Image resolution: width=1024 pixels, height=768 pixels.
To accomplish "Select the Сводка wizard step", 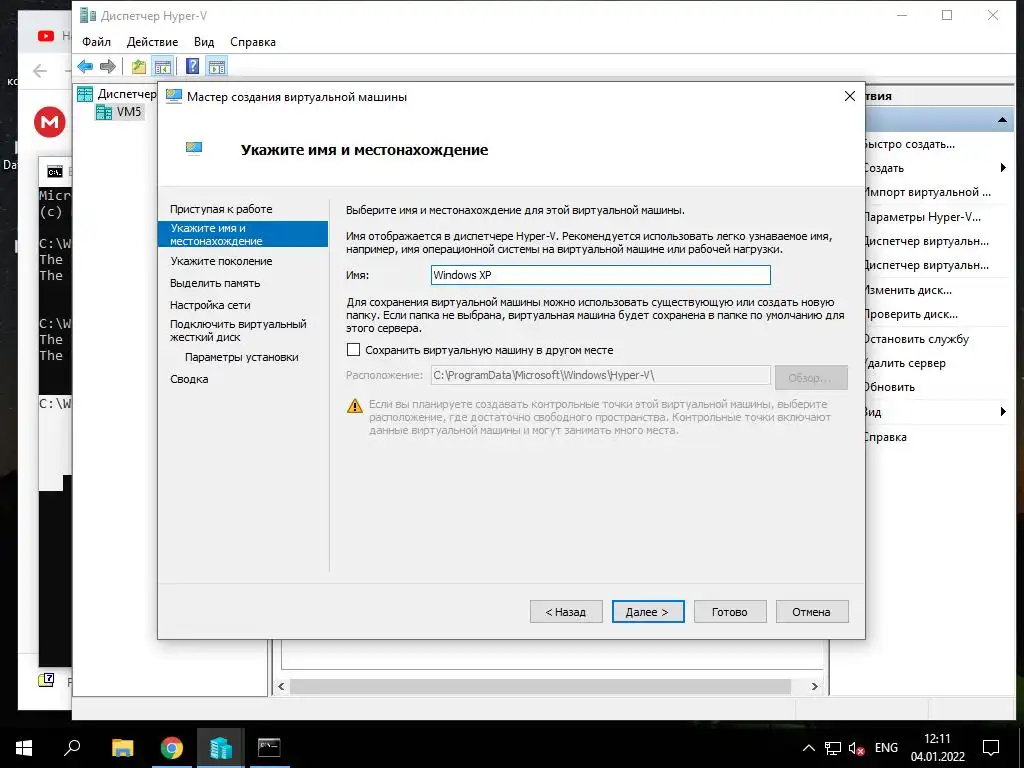I will pos(189,379).
